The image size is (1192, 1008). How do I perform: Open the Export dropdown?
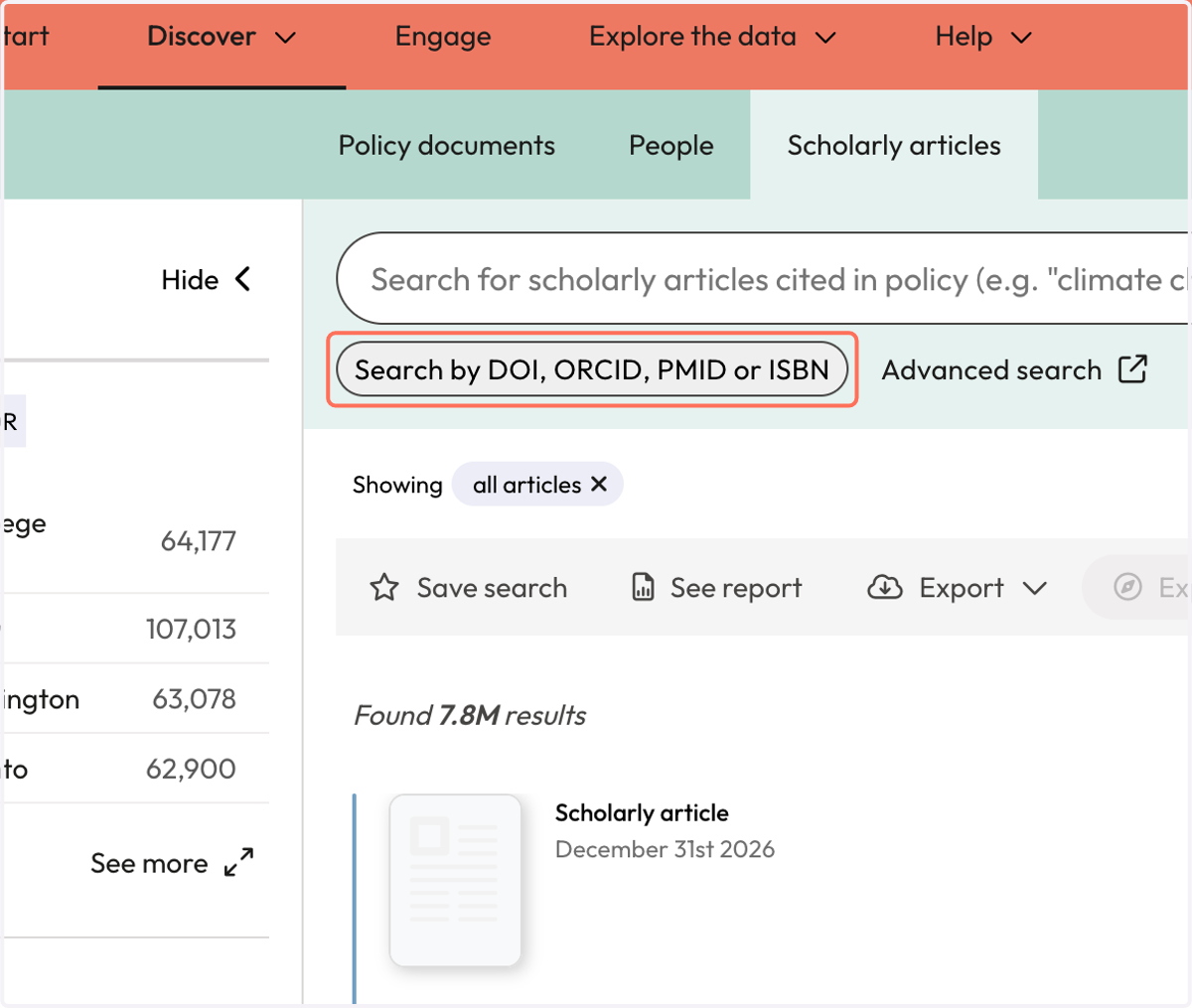coord(958,588)
